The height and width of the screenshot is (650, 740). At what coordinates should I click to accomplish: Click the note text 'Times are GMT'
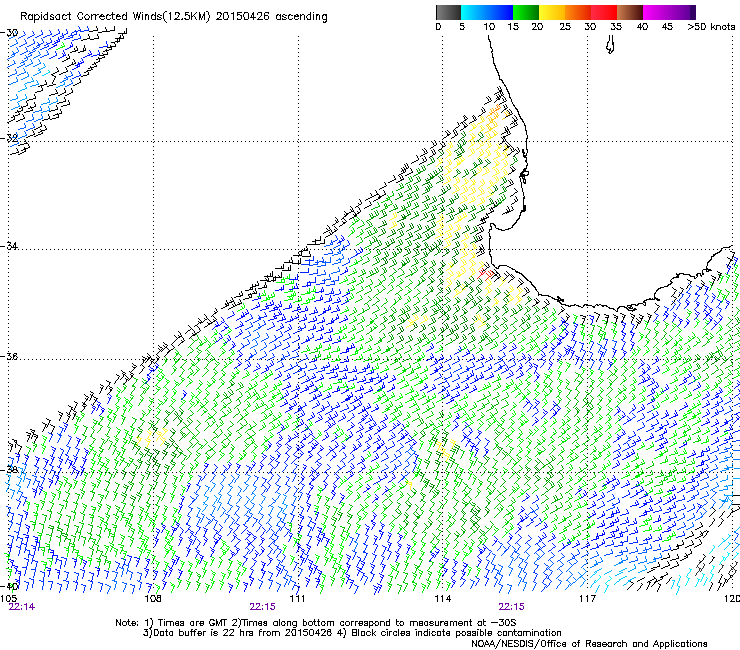(x=192, y=623)
